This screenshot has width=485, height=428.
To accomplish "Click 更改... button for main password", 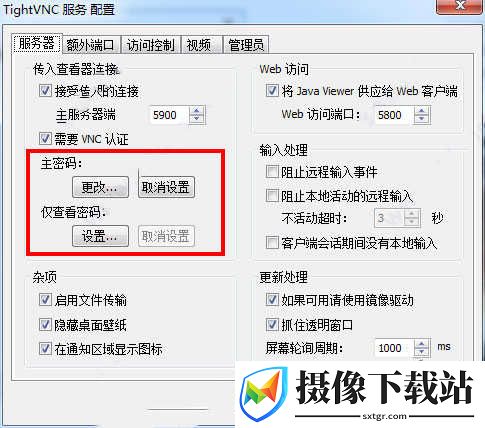I will 100,187.
